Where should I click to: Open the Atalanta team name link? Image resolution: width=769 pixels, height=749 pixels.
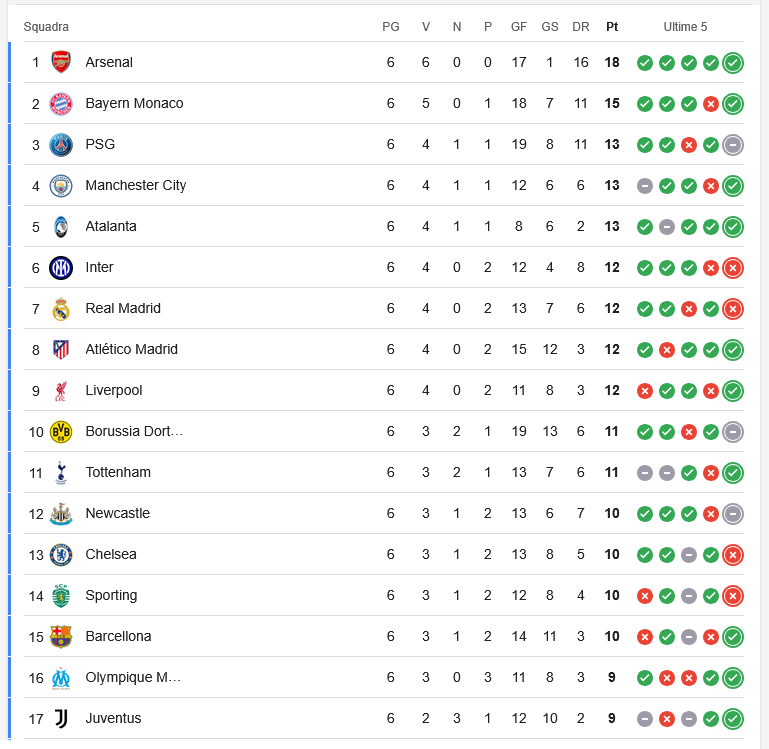pos(111,226)
